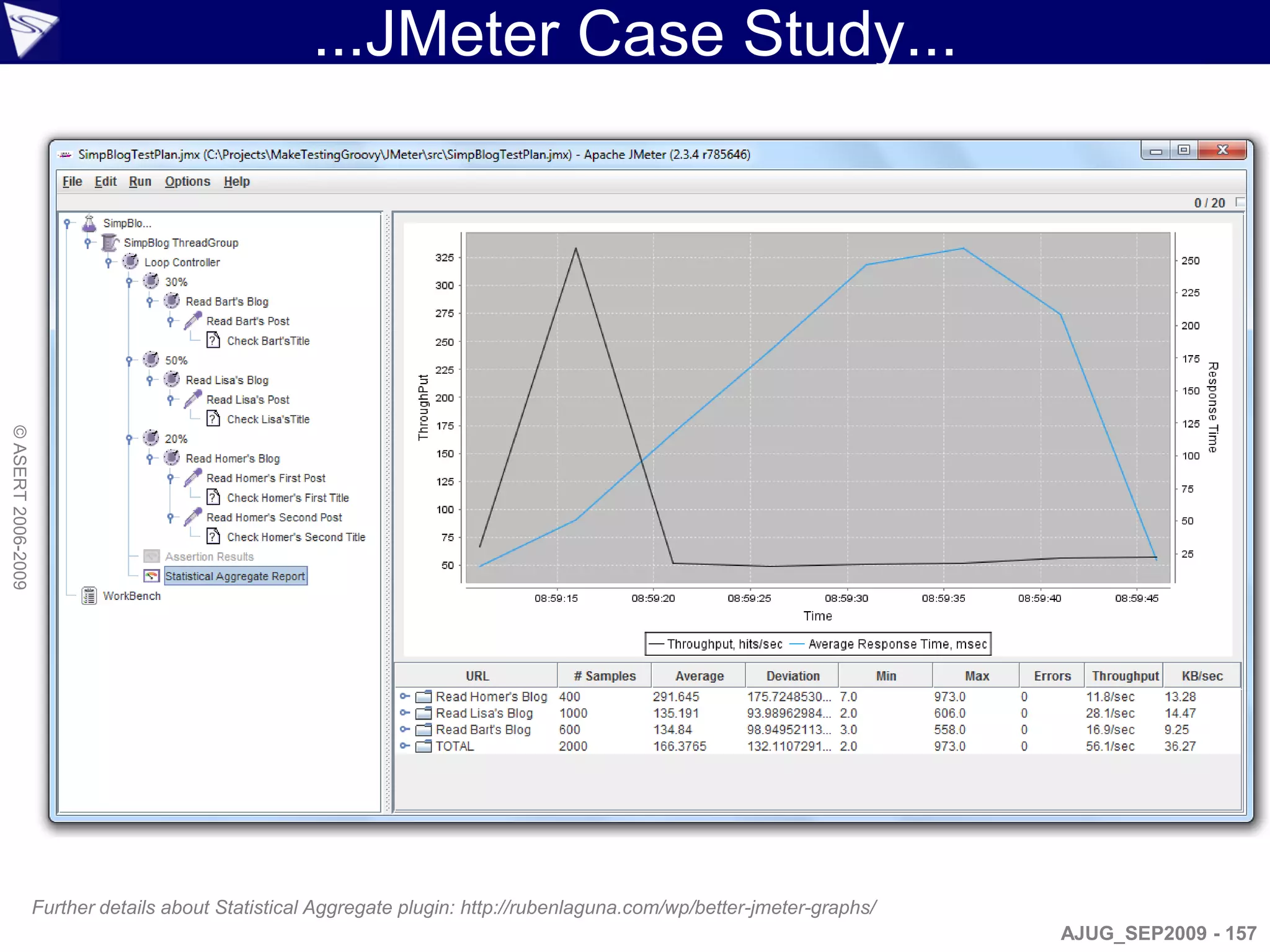Click the Read Bart's Blog controller icon
The width and height of the screenshot is (1270, 952).
coord(172,302)
